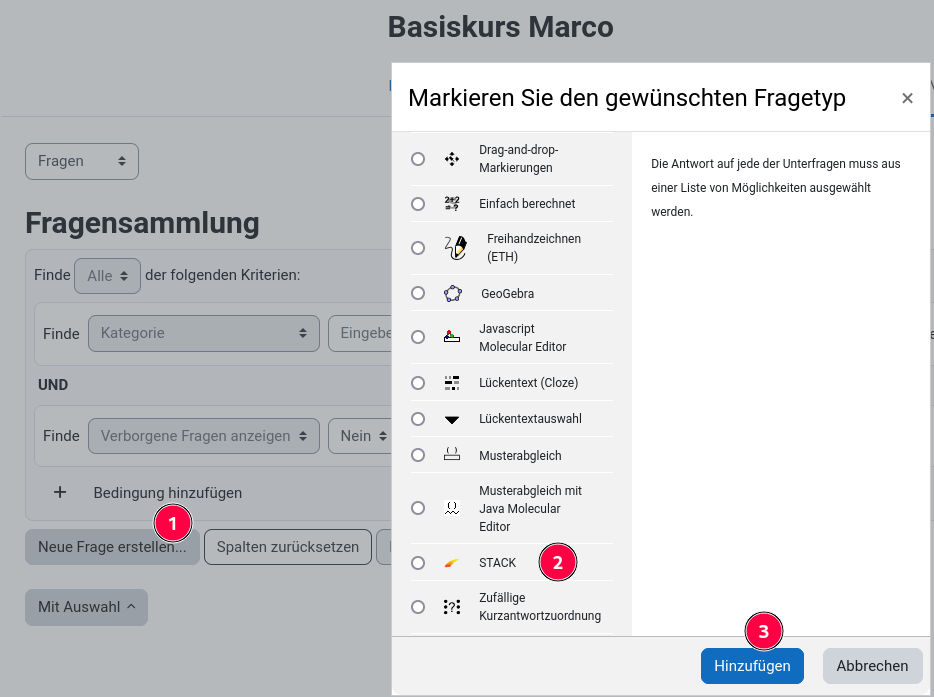Click Neue Frage erstellen

(x=111, y=546)
